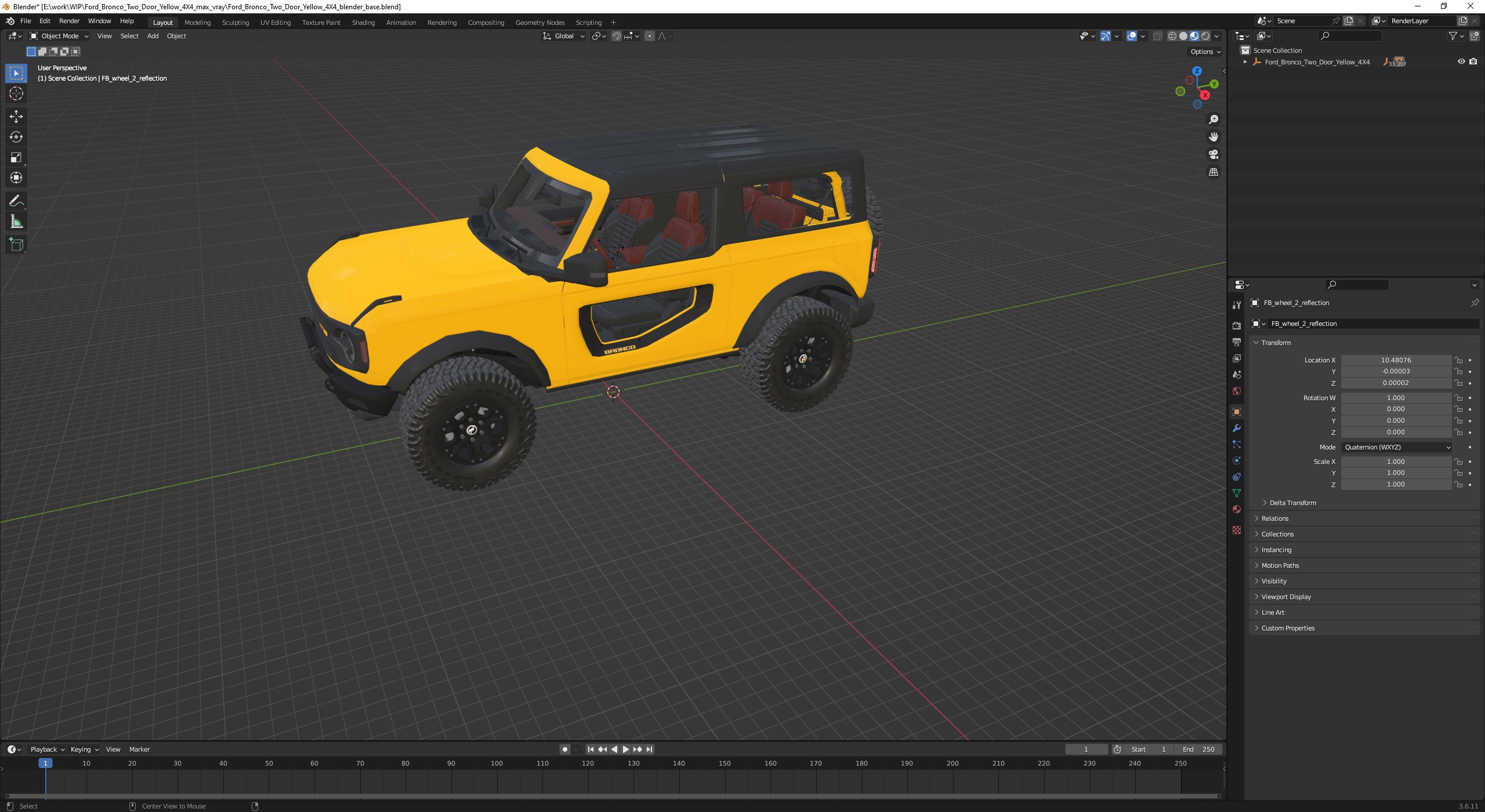Hide Ford_Bronco collection with eye icon
Screen dimensions: 1485x812
[x=1461, y=61]
